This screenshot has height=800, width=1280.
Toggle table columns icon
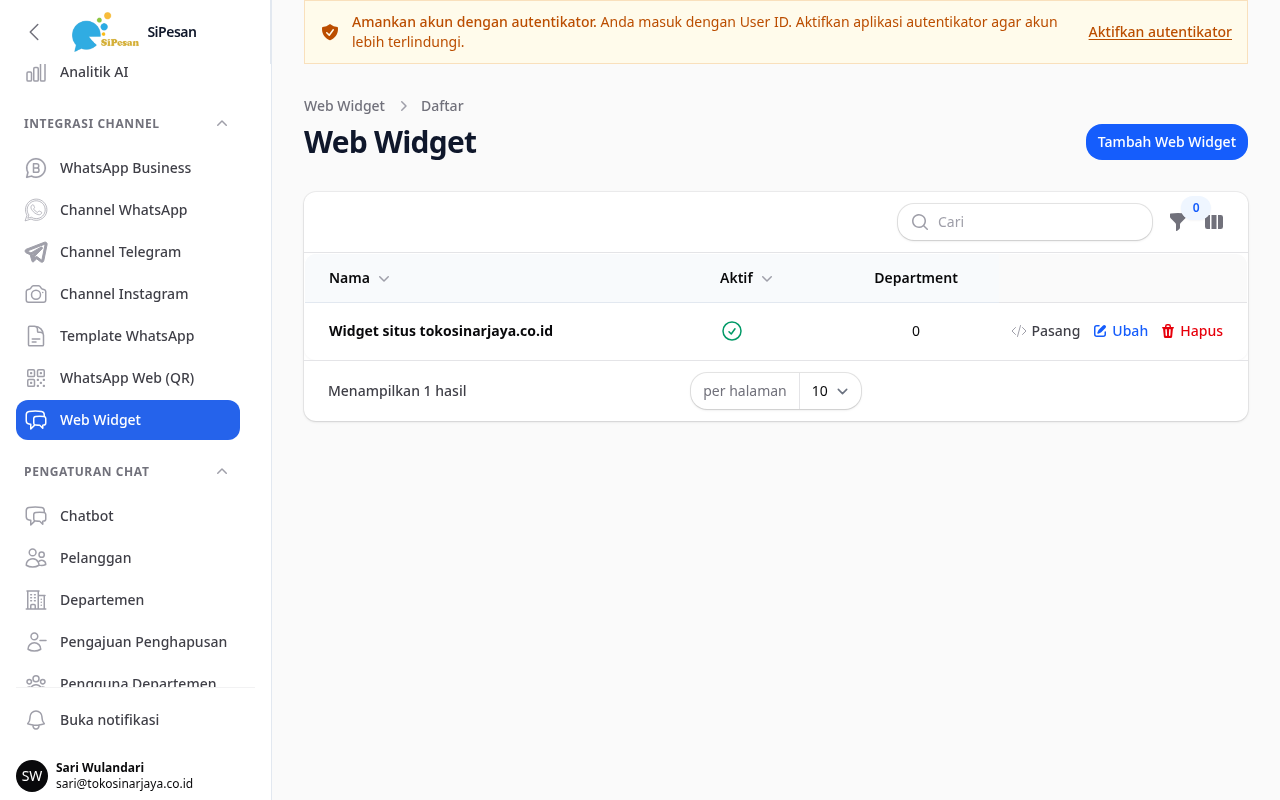coord(1214,222)
